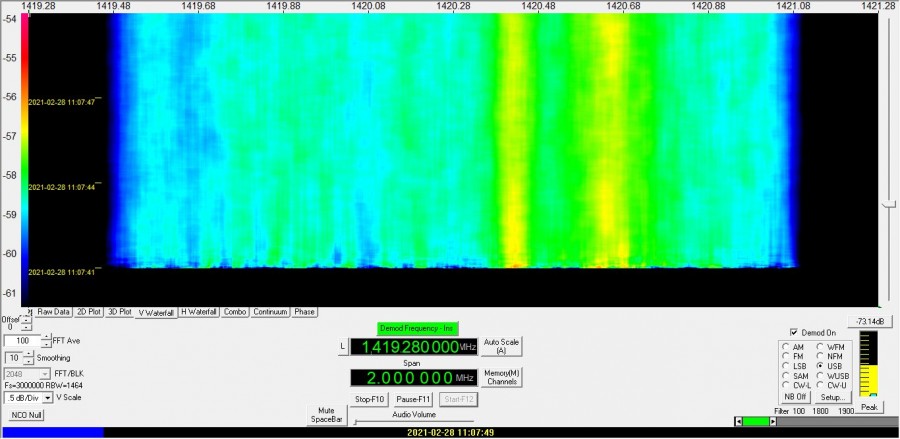Click the demod frequency display field
The height and width of the screenshot is (439, 900).
410,347
